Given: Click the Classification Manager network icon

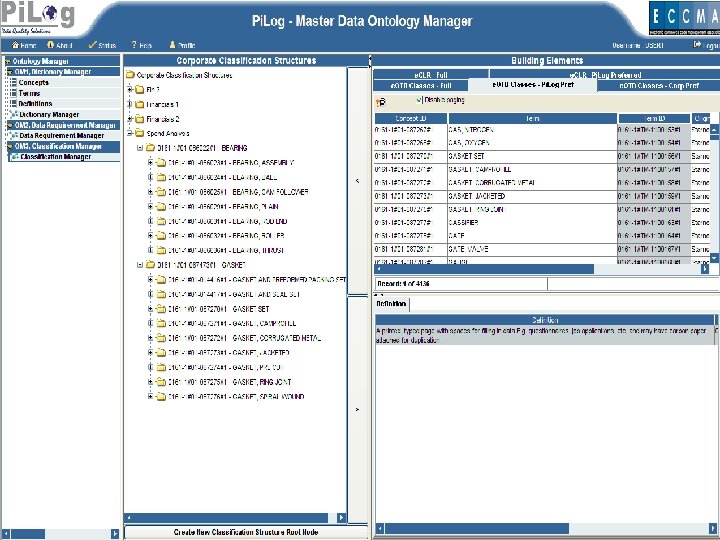Looking at the screenshot, I should point(15,157).
